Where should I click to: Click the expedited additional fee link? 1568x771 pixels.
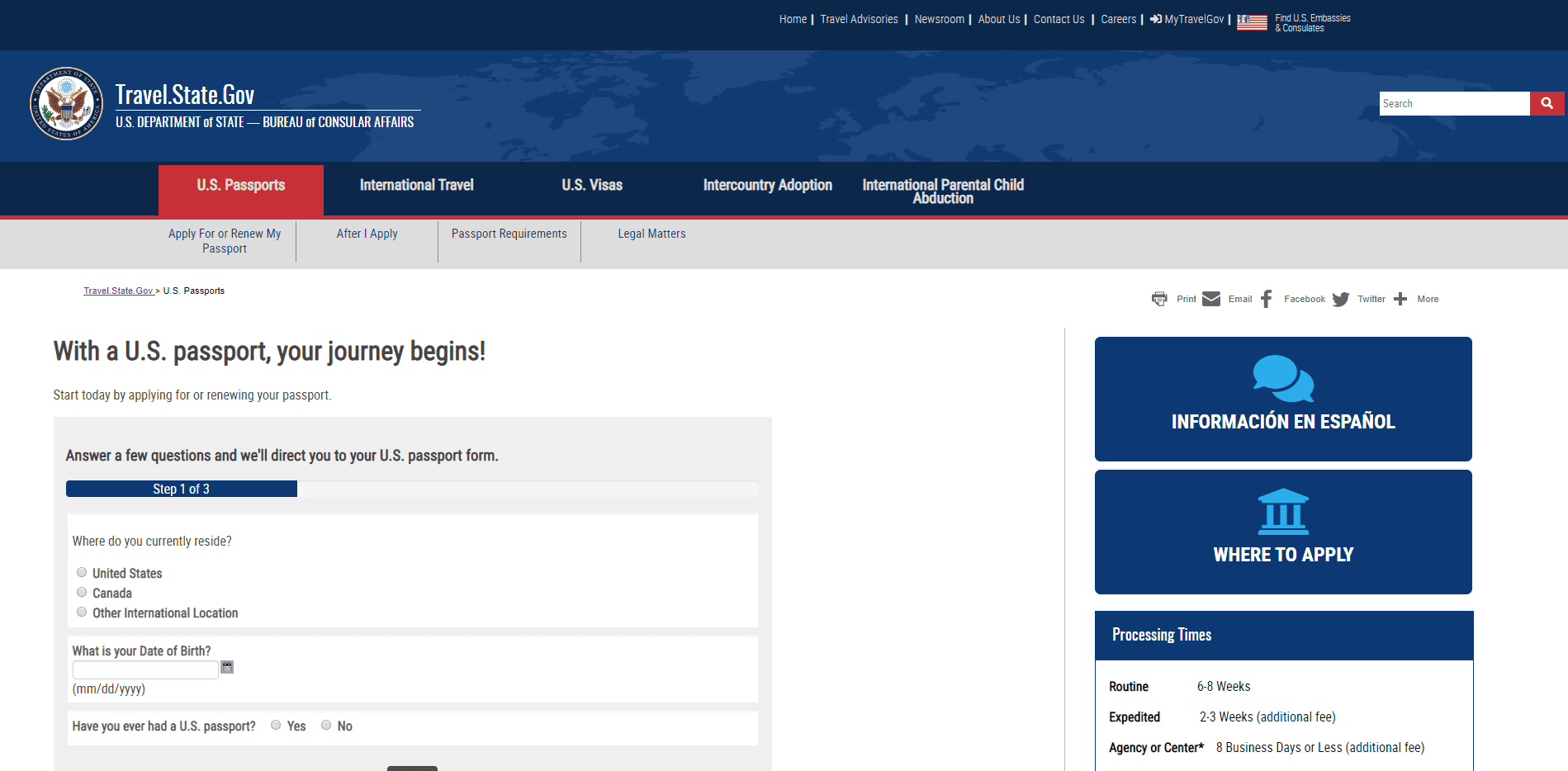pos(1297,717)
